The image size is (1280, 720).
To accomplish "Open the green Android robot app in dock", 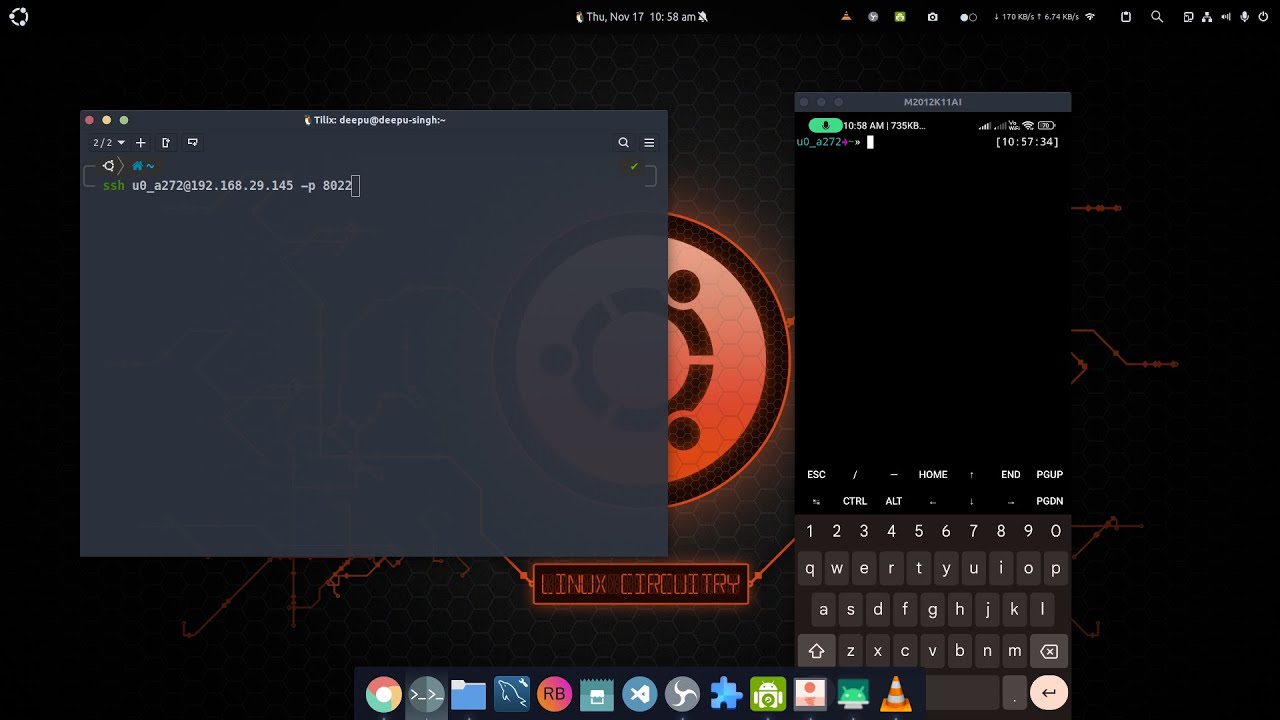I will [x=768, y=693].
